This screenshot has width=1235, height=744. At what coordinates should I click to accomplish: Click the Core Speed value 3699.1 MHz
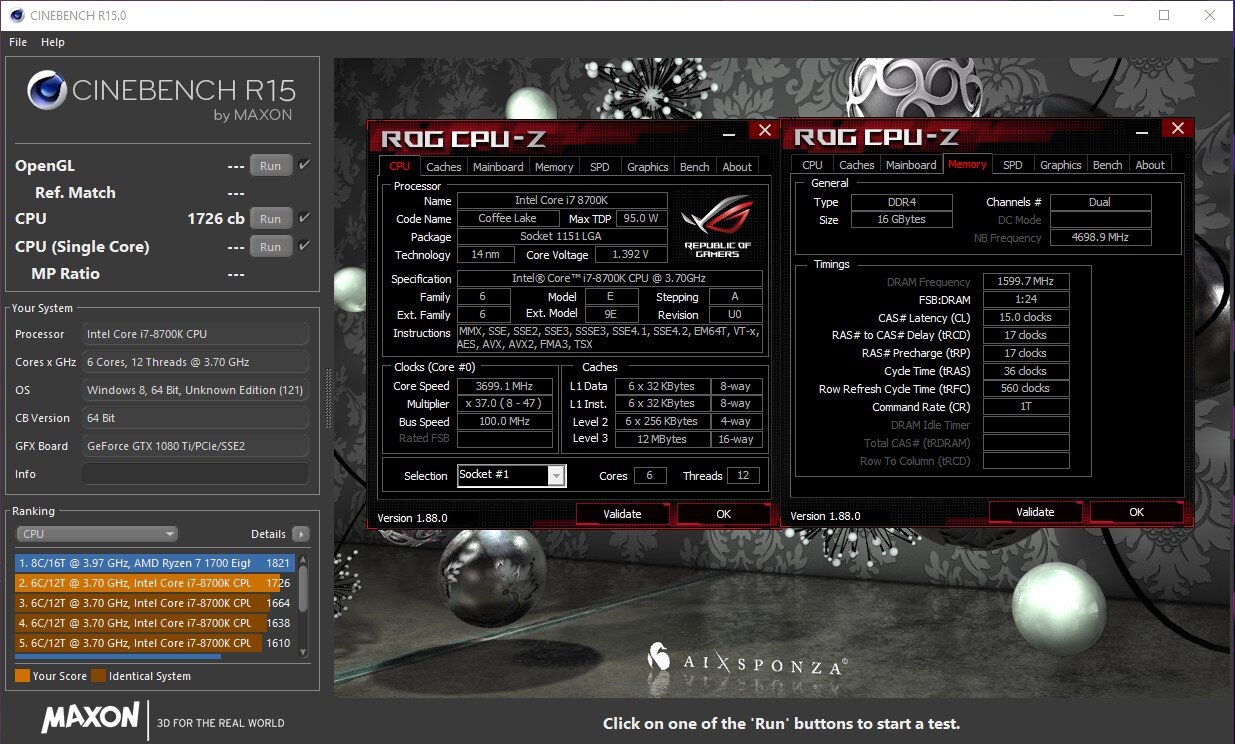pos(505,386)
